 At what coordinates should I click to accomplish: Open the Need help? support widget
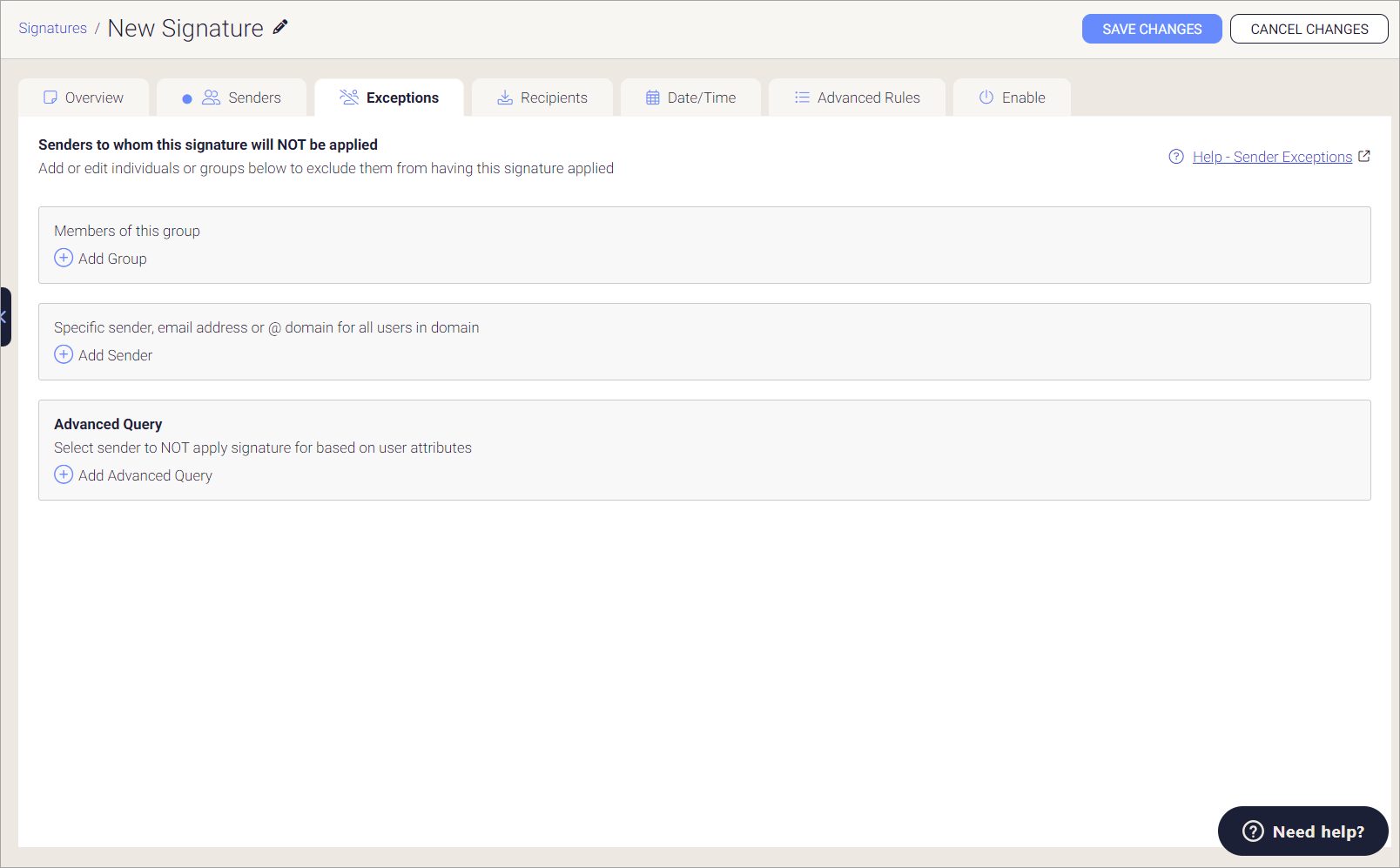pyautogui.click(x=1302, y=831)
